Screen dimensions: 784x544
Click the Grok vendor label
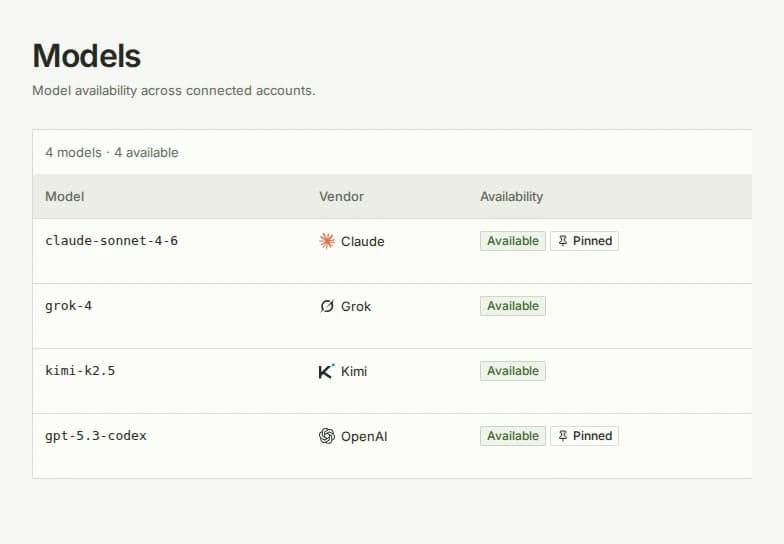tap(356, 306)
